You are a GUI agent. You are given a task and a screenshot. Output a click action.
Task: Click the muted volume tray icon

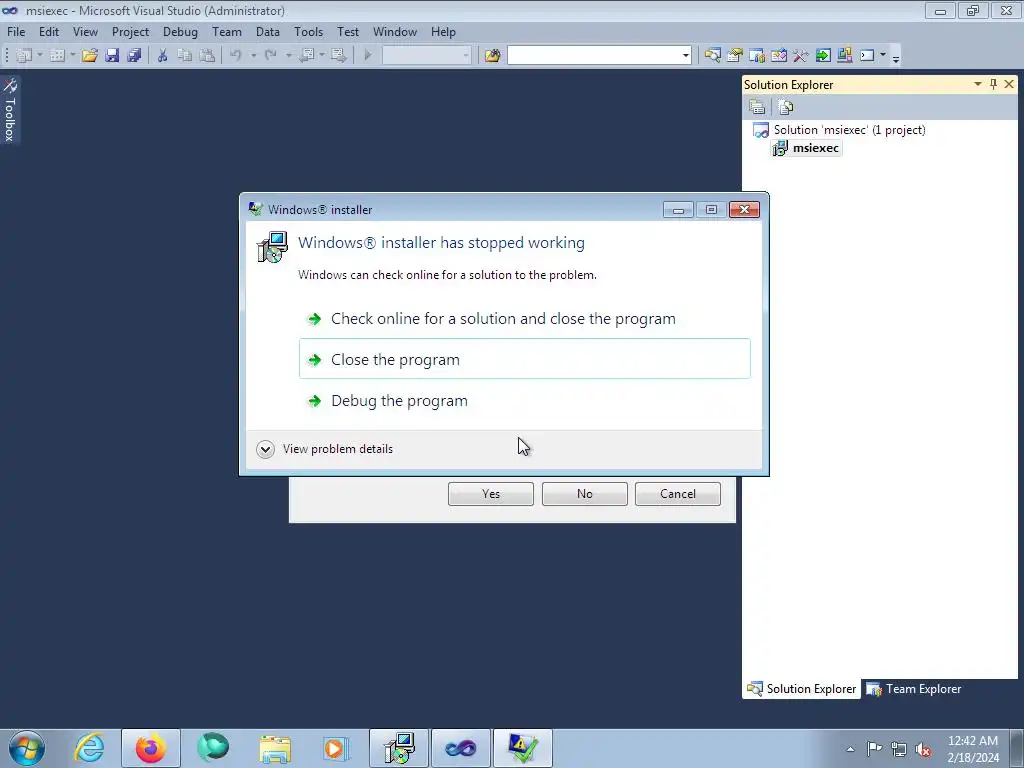click(923, 749)
